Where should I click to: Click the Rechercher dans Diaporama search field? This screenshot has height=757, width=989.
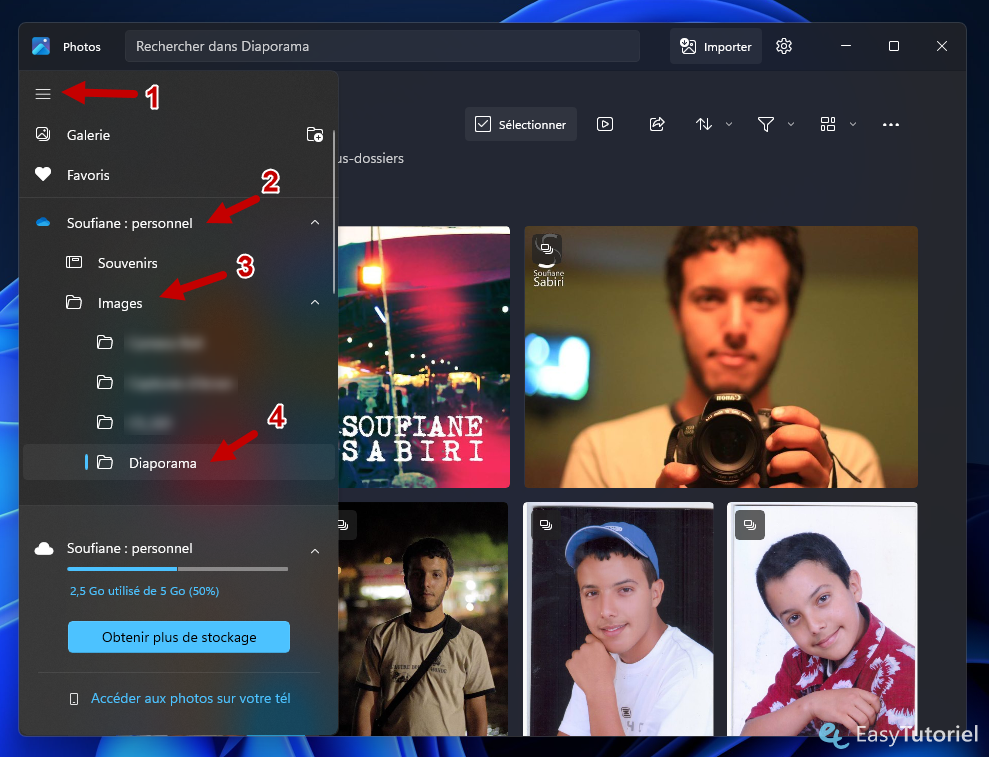[x=382, y=46]
